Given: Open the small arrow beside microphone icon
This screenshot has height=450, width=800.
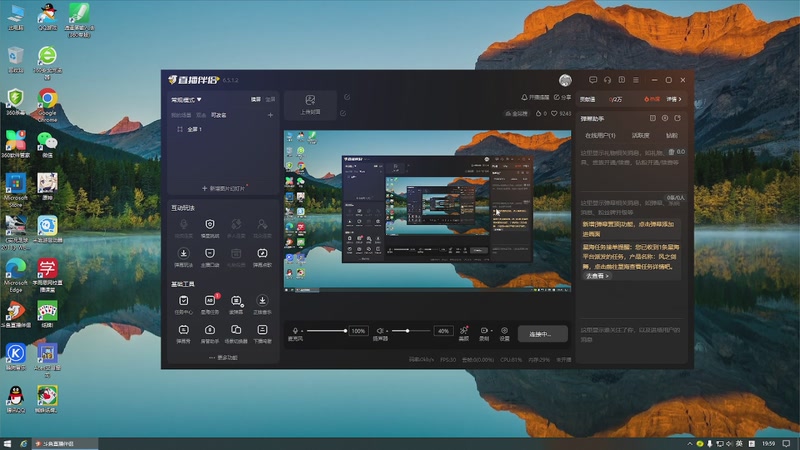Looking at the screenshot, I should pyautogui.click(x=302, y=331).
